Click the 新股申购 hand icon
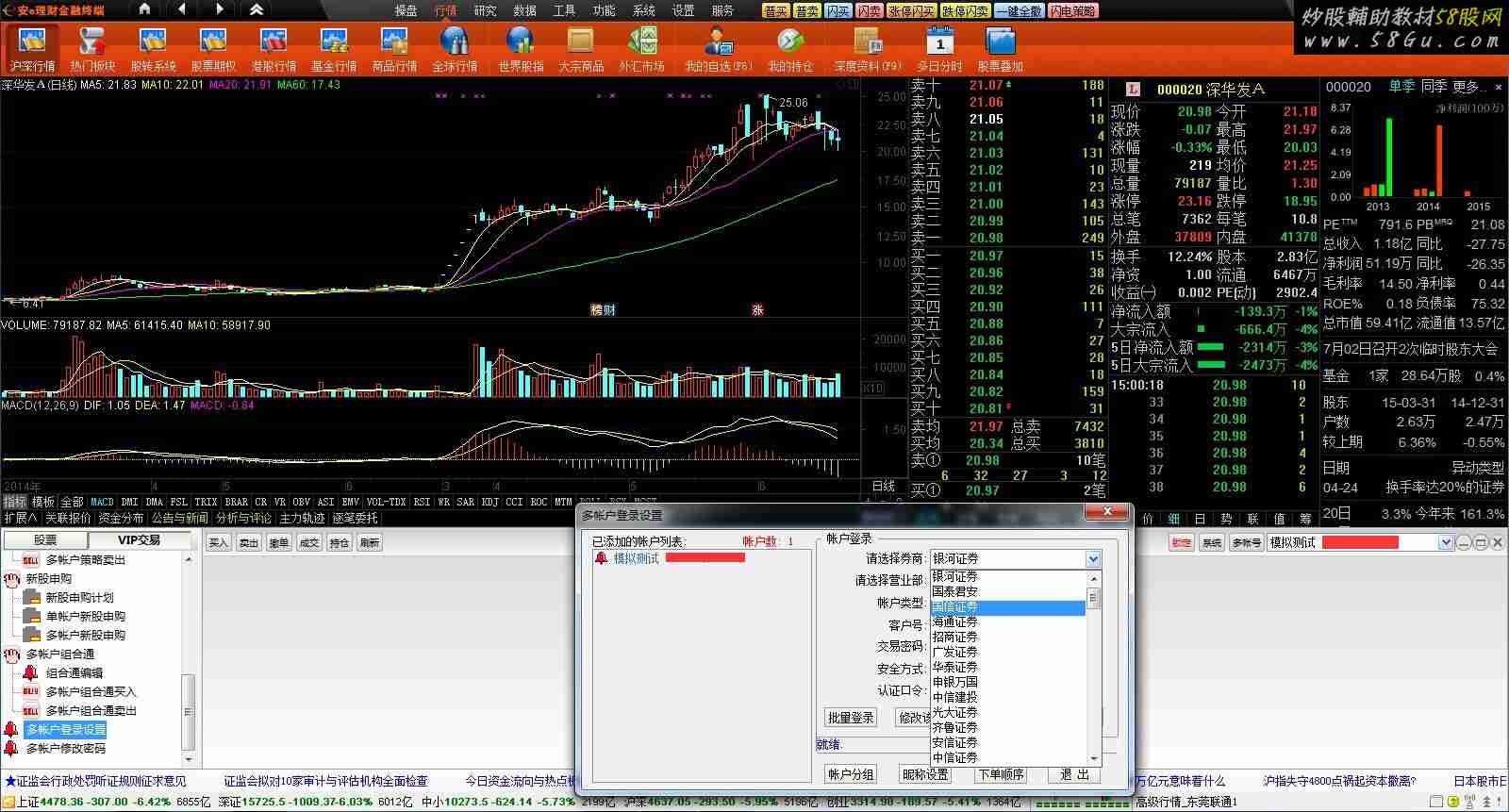This screenshot has width=1509, height=812. point(11,578)
